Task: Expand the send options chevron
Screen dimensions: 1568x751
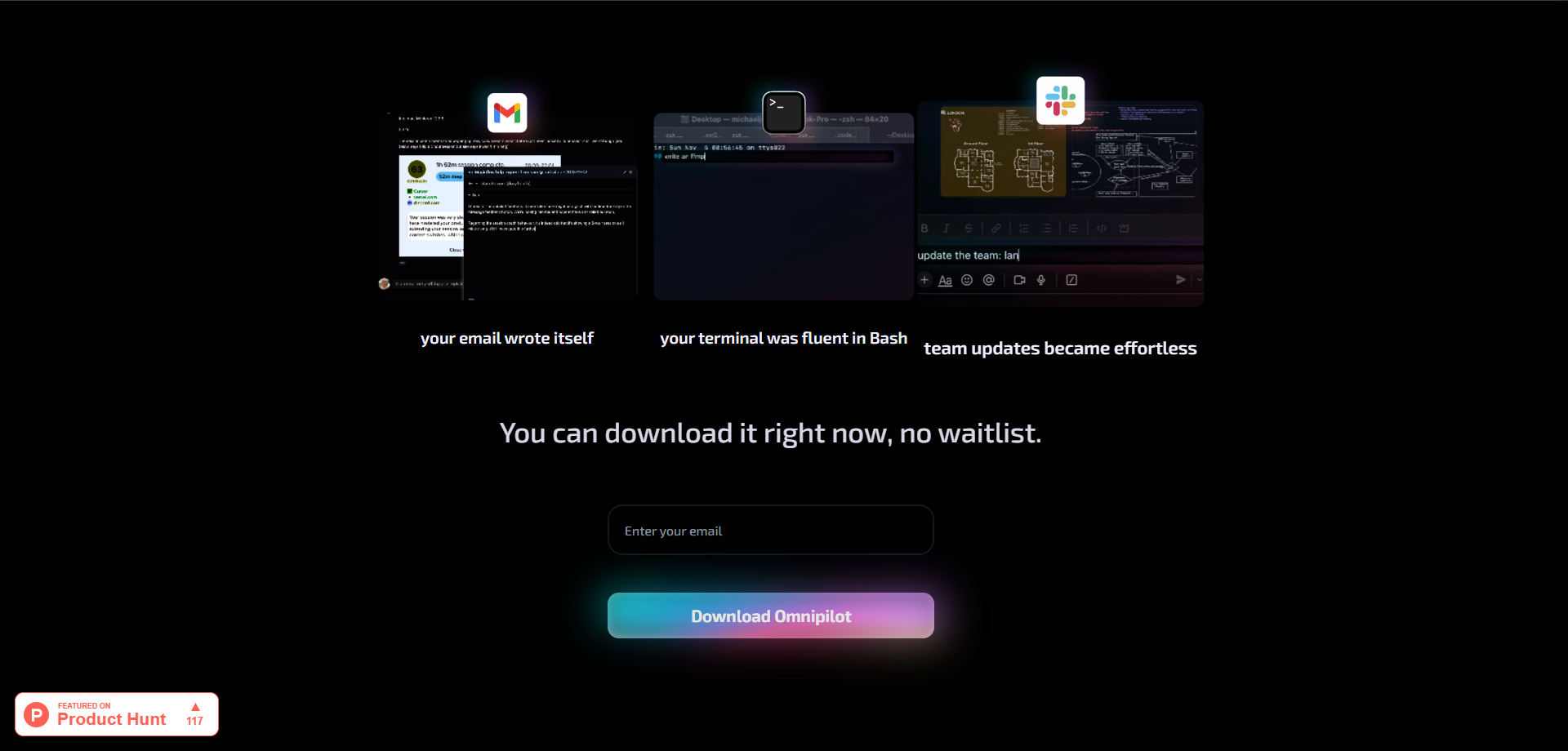Action: click(x=1199, y=280)
